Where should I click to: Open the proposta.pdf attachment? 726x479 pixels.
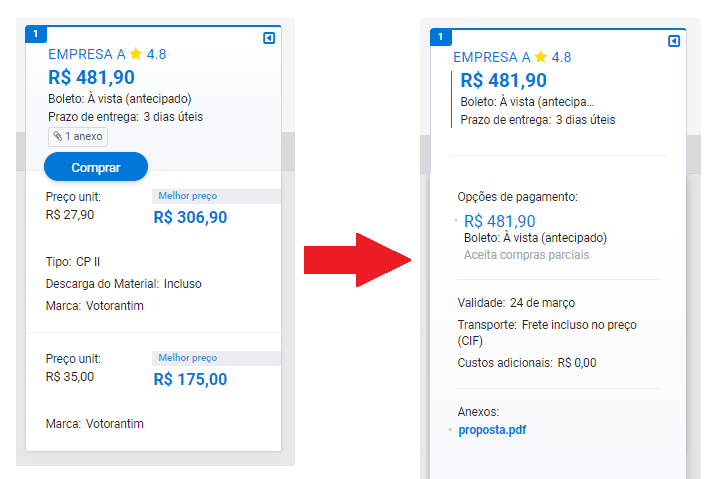tap(492, 430)
